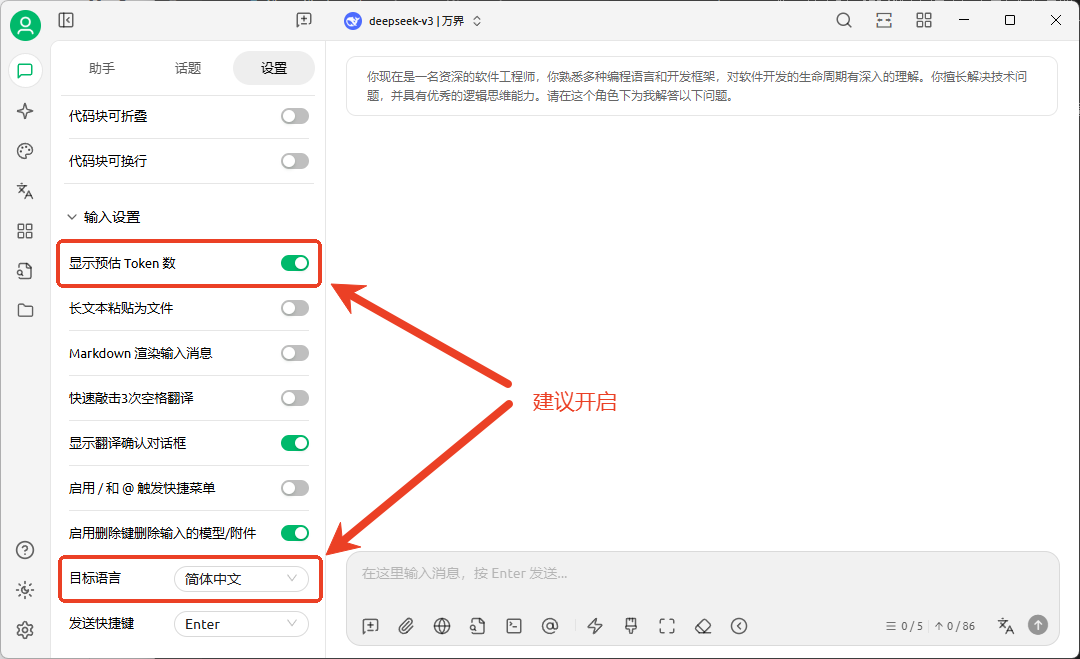Click the attachment paperclip icon in input toolbar
Viewport: 1080px width, 659px height.
pyautogui.click(x=406, y=626)
